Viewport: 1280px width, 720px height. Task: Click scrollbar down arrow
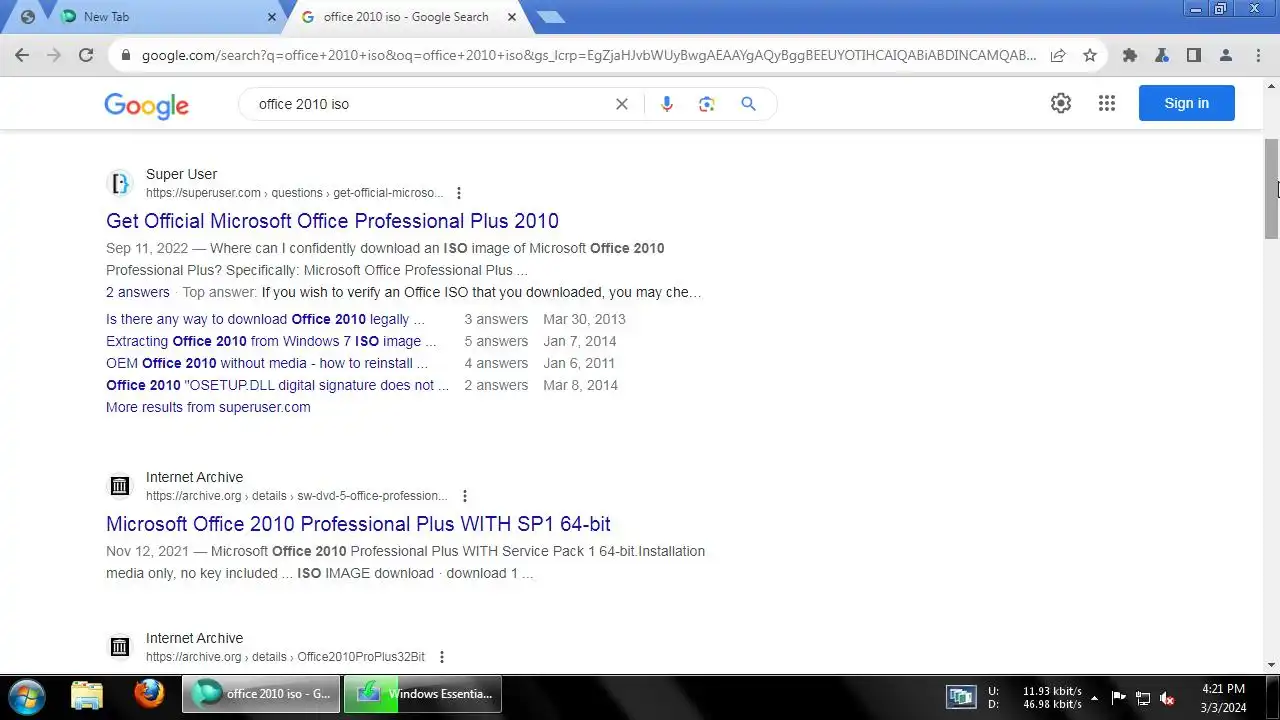click(1271, 665)
